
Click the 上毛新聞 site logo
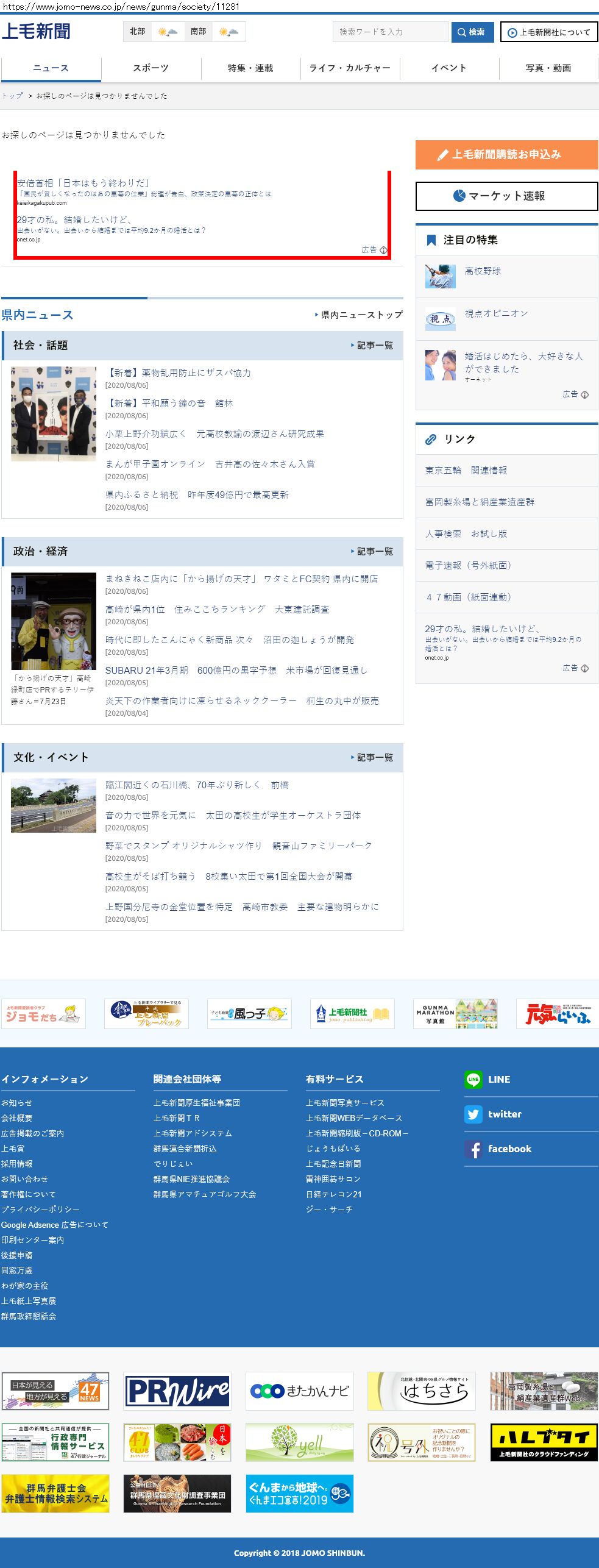(36, 32)
